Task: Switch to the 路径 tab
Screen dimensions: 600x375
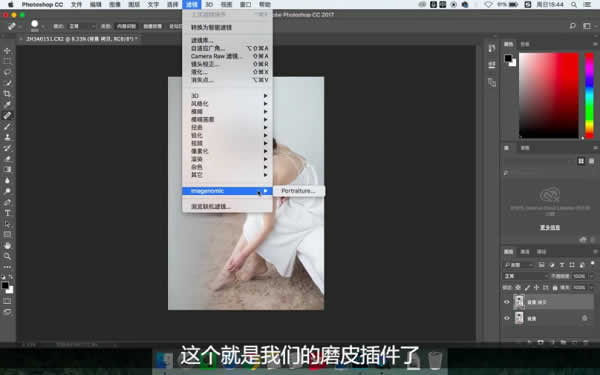Action: pos(541,251)
